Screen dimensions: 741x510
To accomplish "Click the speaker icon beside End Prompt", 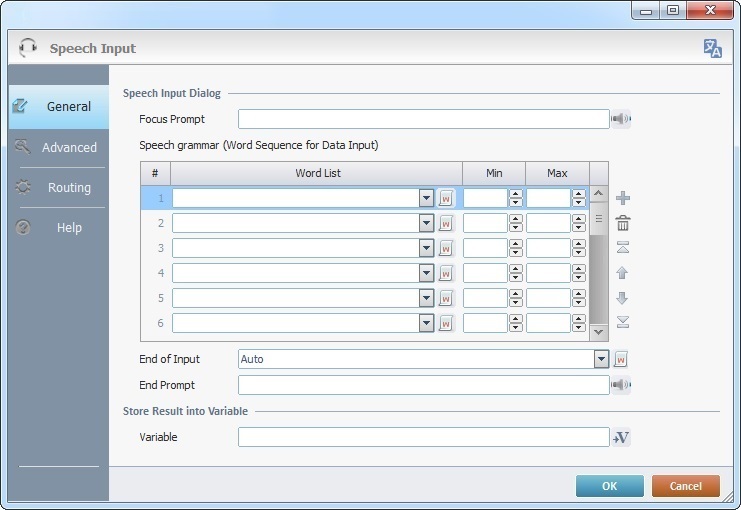I will (x=621, y=385).
